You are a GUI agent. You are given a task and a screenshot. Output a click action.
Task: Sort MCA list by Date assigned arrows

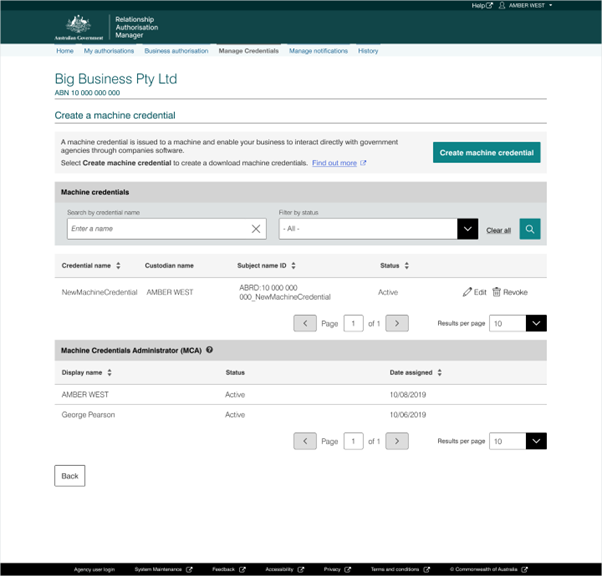tap(440, 372)
